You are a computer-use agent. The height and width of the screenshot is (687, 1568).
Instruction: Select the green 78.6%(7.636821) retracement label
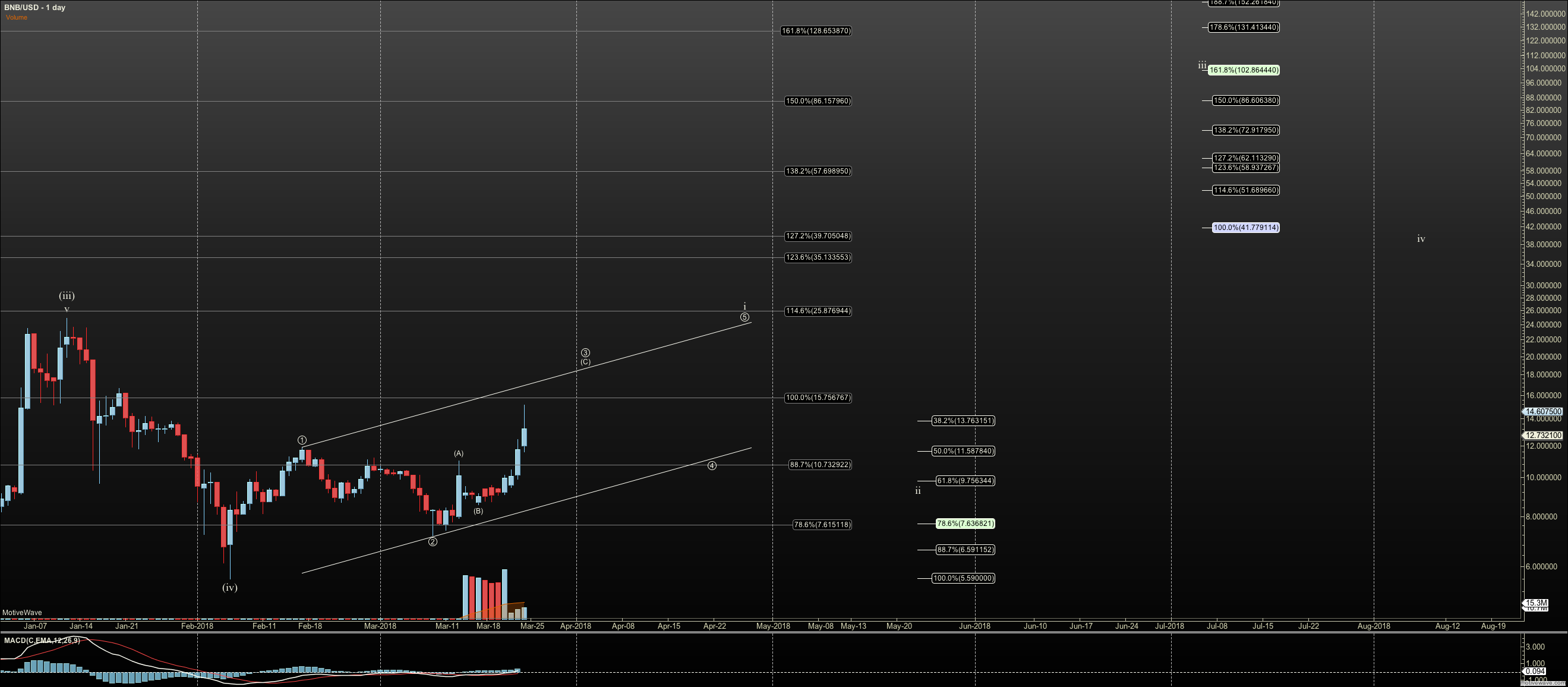(965, 523)
